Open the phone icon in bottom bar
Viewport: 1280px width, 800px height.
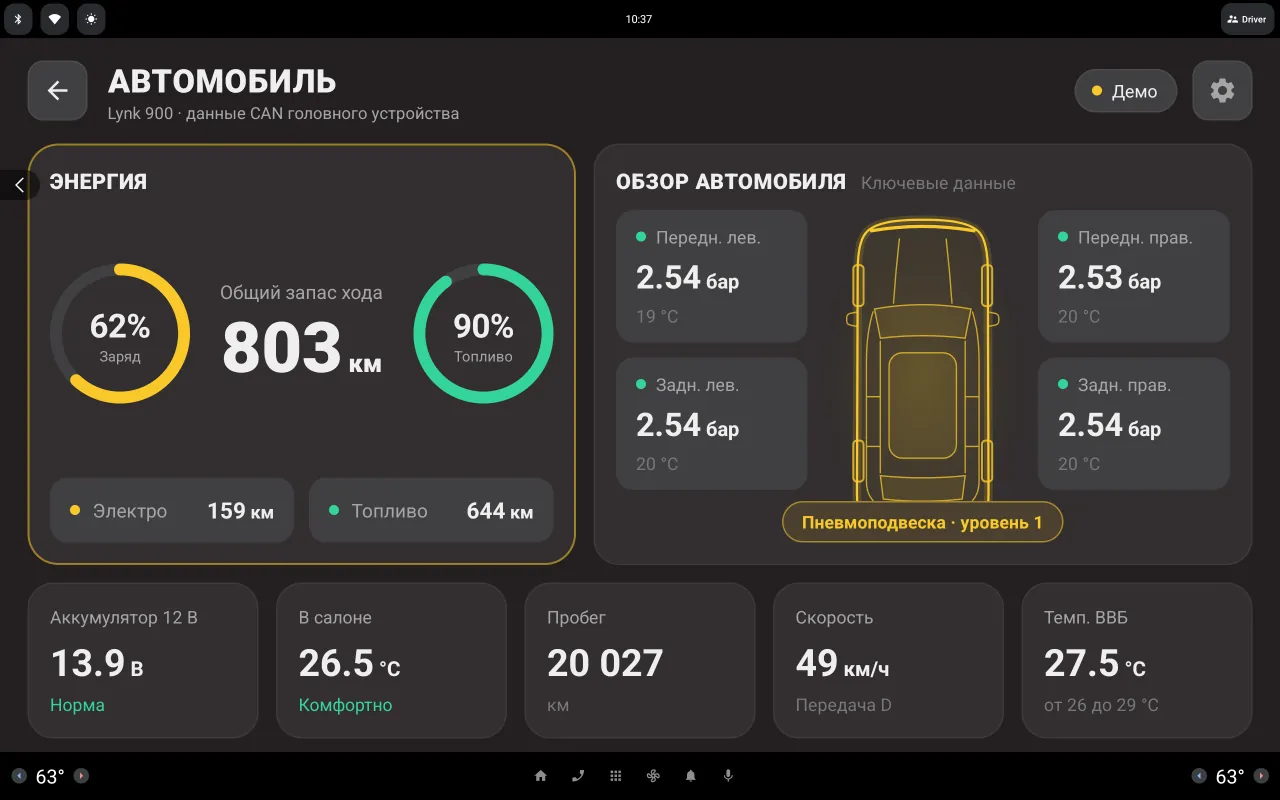click(578, 776)
